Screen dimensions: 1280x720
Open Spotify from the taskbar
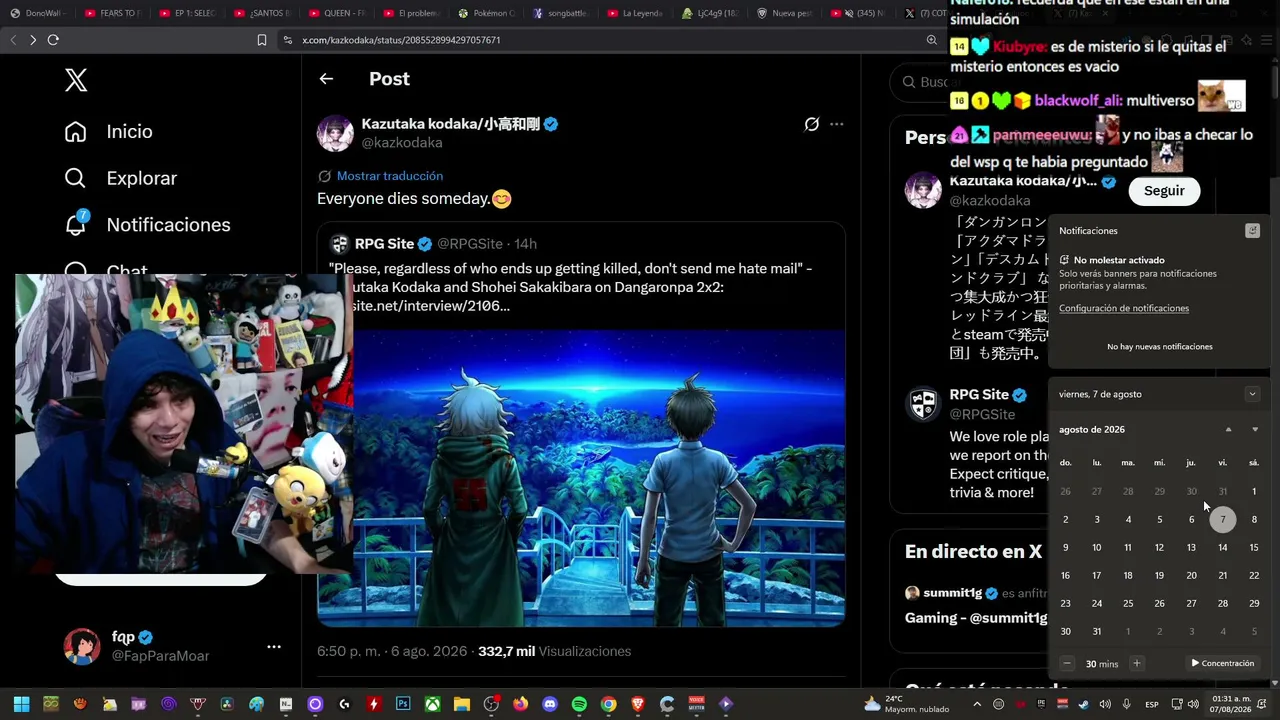tap(580, 704)
